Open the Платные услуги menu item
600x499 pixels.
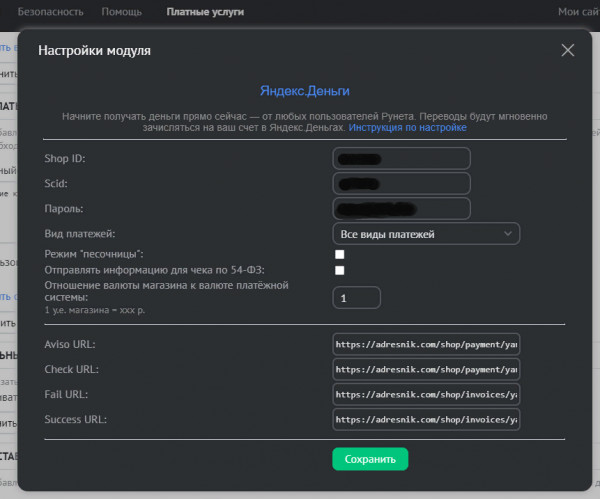[205, 12]
